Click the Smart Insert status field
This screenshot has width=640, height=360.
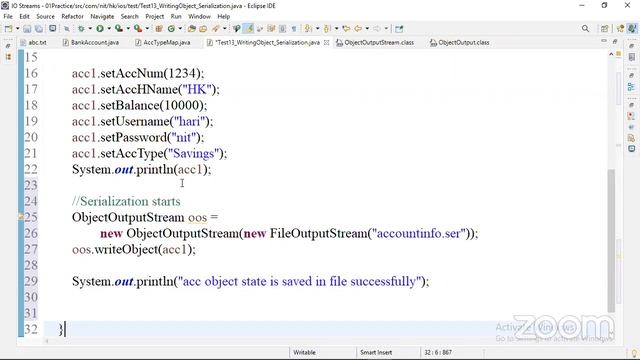coord(376,352)
